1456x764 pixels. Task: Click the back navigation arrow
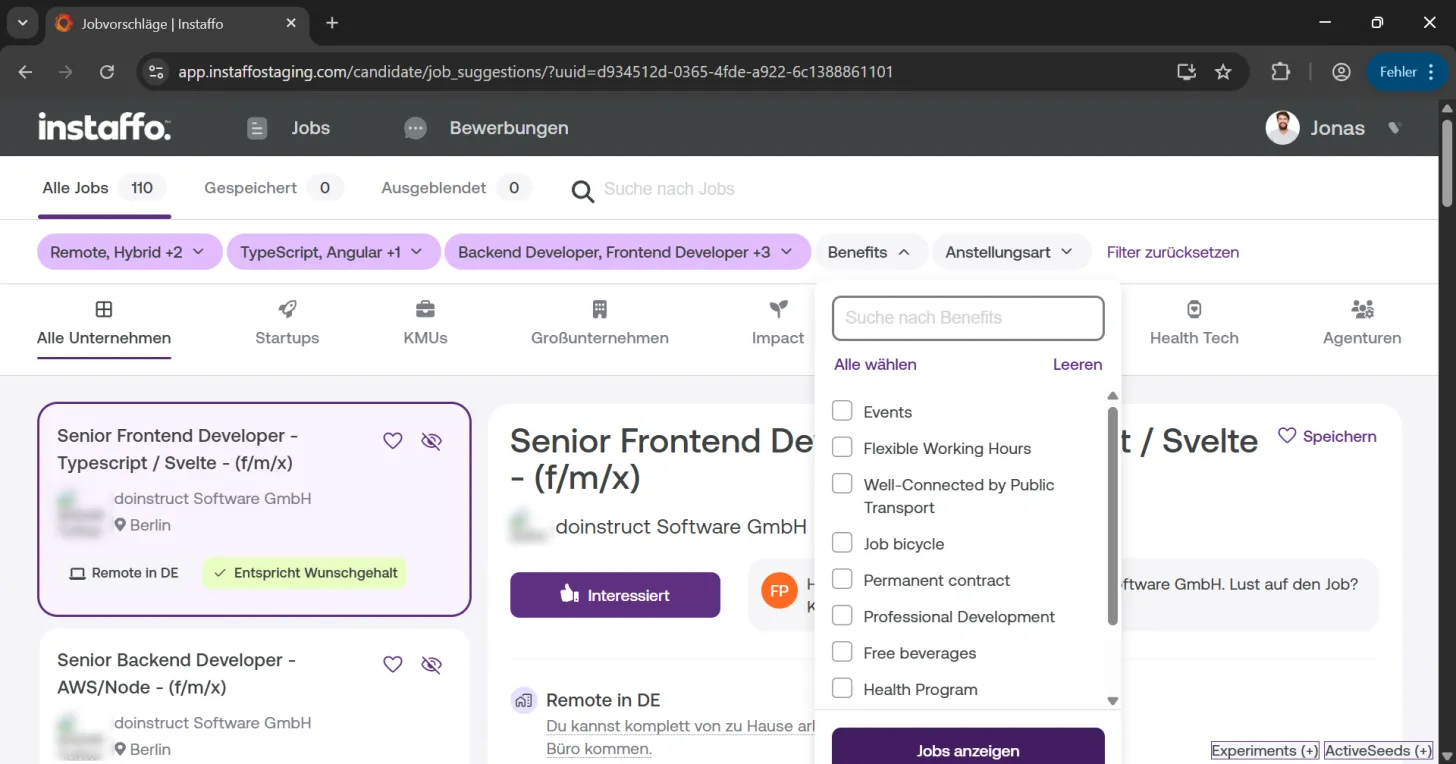point(25,72)
